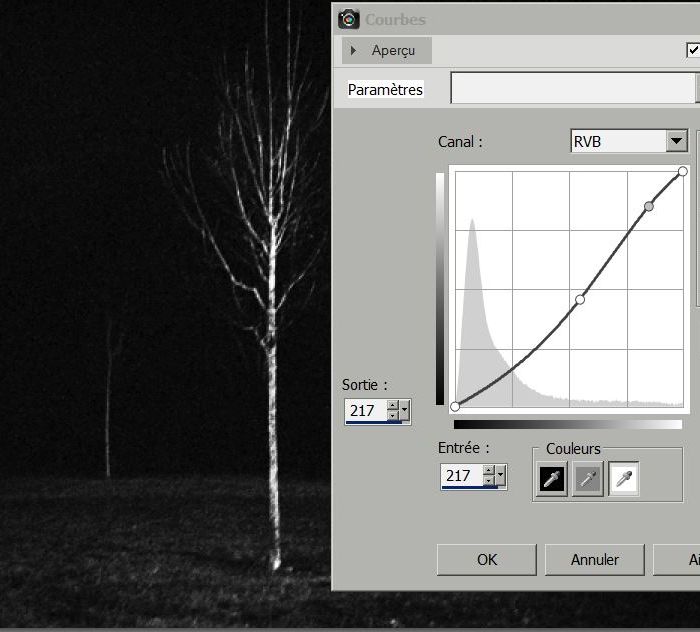This screenshot has width=700, height=632.
Task: Select the gray curve control point
Action: pyautogui.click(x=649, y=206)
